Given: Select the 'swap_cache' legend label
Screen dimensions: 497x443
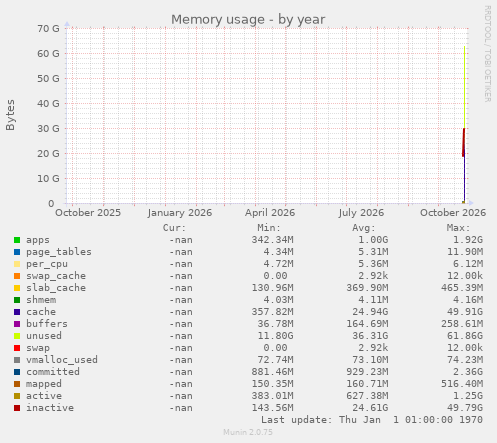Looking at the screenshot, I should [x=56, y=276].
